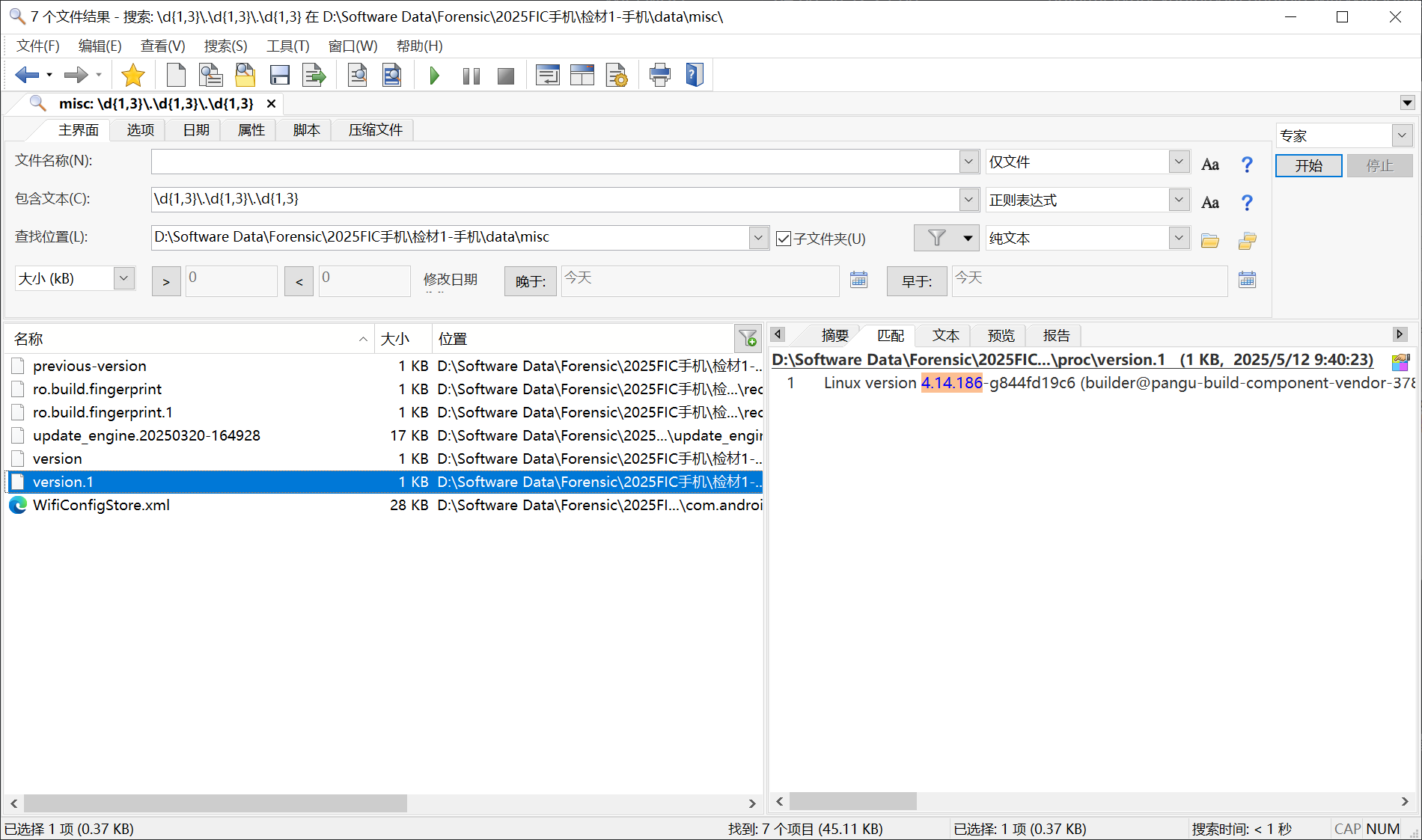Select WifiConfigStore.xml in results list

click(101, 505)
